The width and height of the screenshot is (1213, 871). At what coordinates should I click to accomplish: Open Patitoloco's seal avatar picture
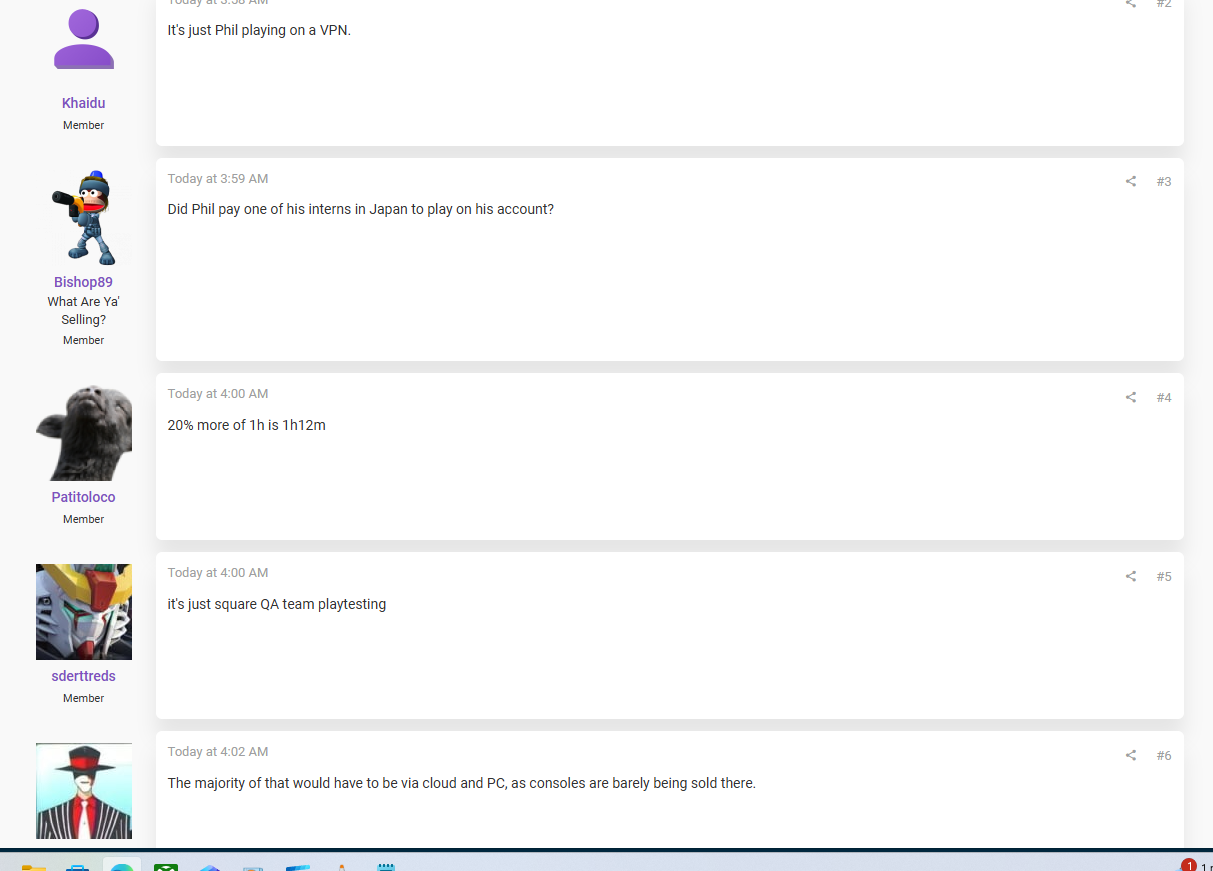point(84,433)
